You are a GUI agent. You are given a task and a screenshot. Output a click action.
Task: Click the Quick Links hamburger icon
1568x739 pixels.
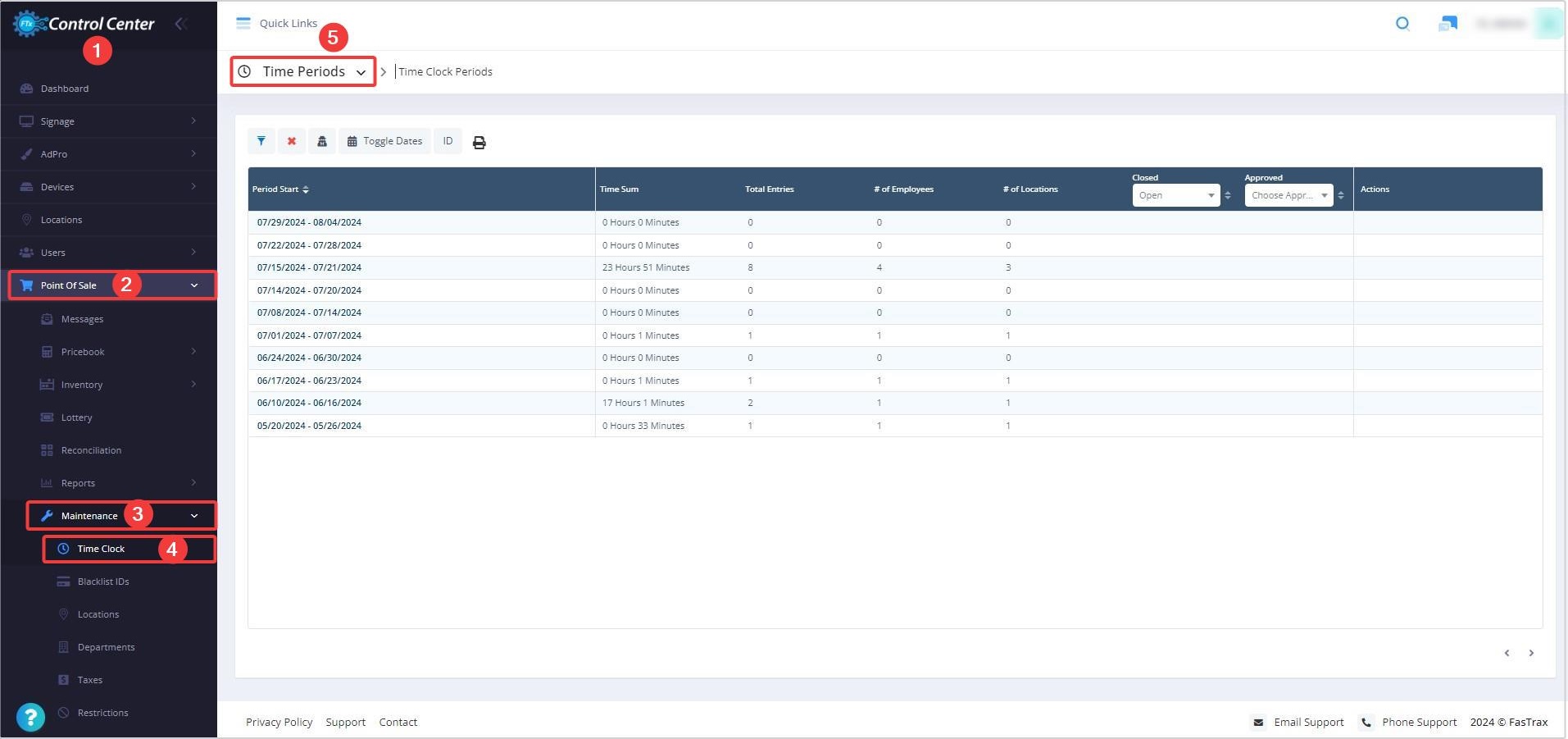click(243, 23)
